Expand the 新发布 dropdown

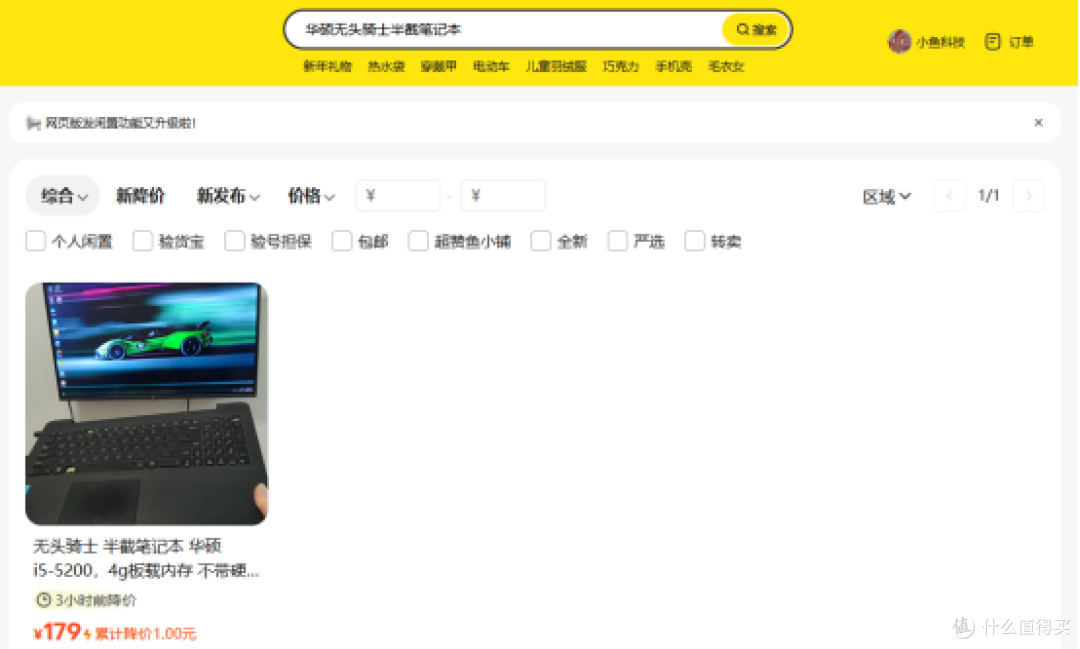click(228, 196)
